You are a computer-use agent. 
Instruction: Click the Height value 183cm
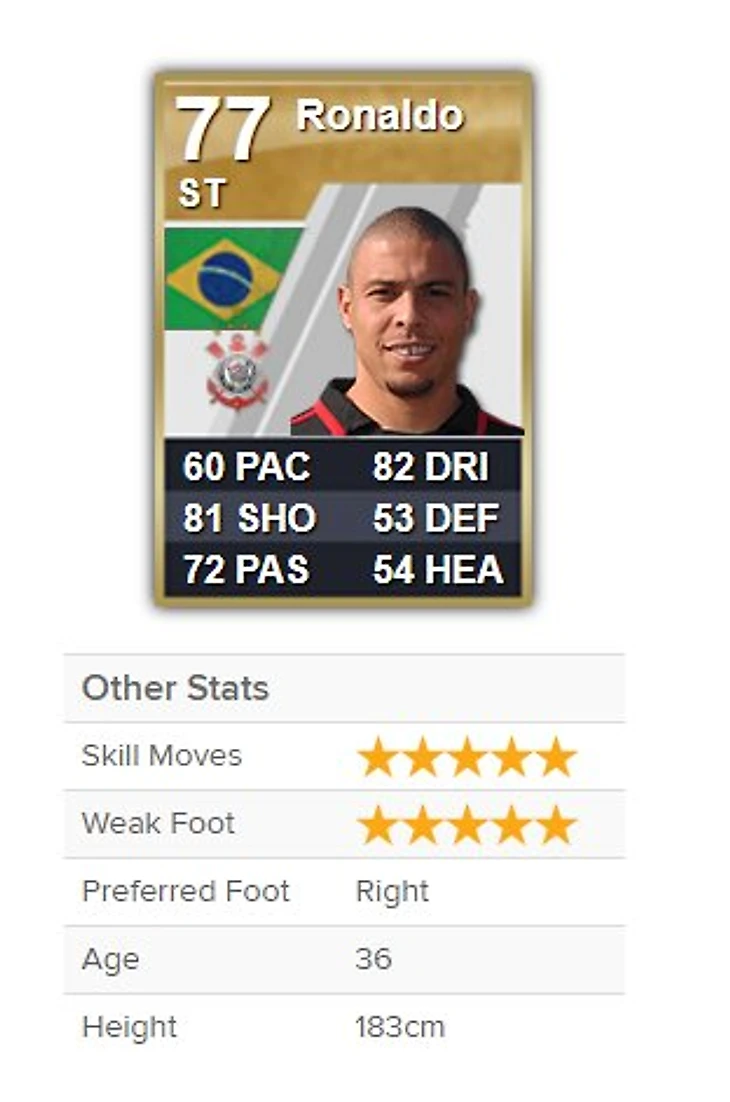(x=400, y=1027)
